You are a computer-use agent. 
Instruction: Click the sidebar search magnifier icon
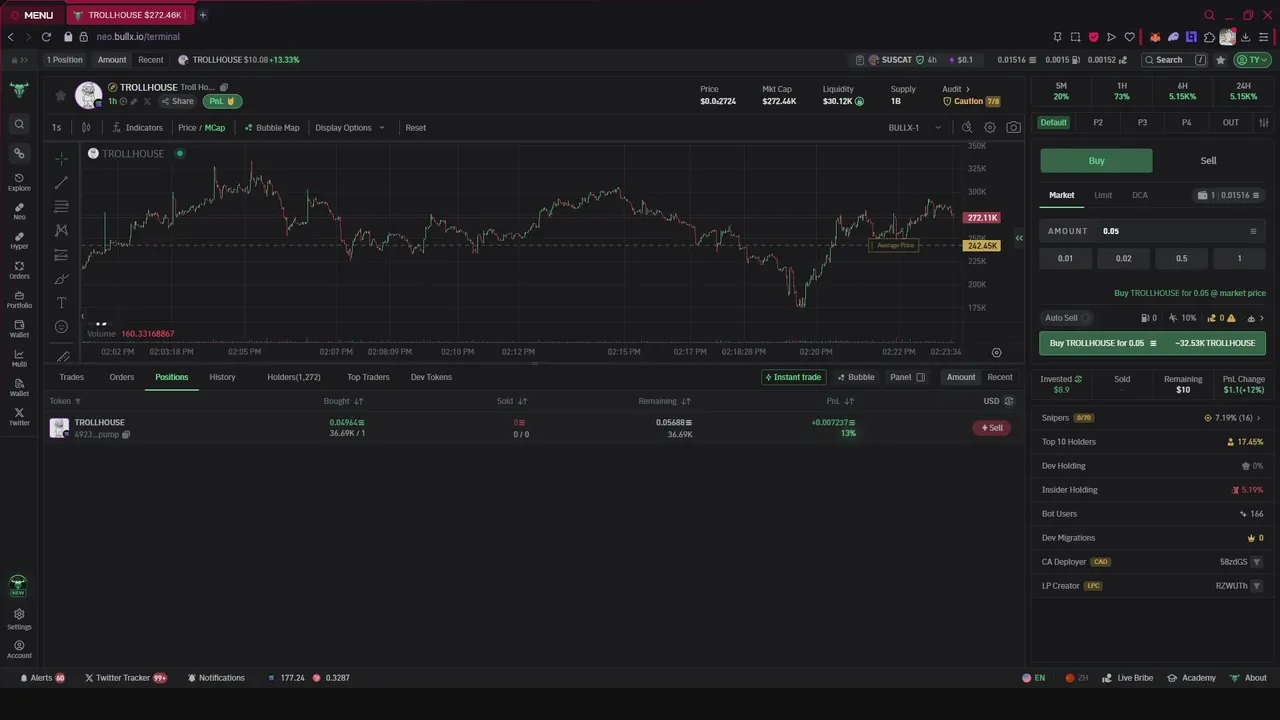coord(19,124)
